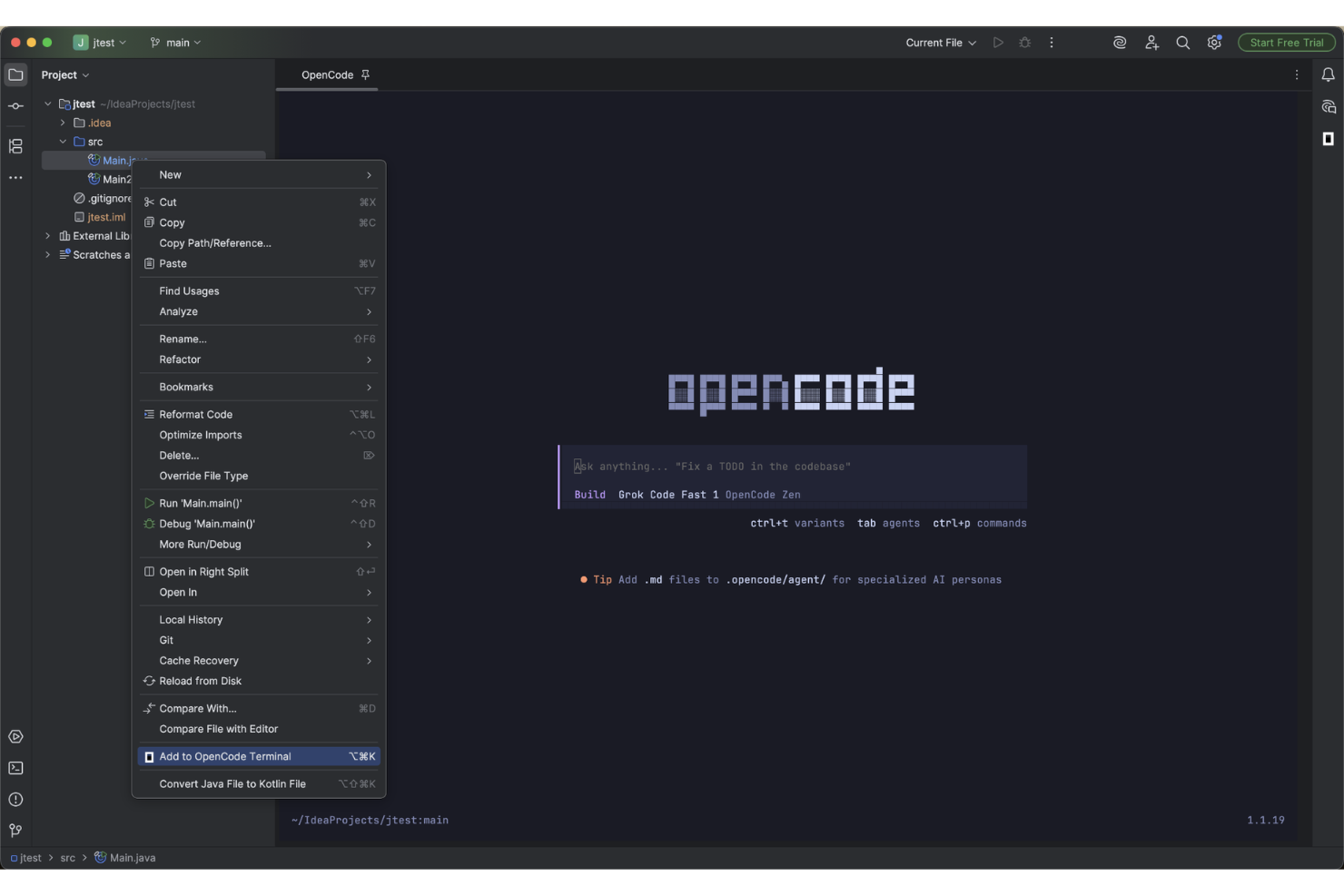The image size is (1344, 896).
Task: Select Find Usages menu entry
Action: click(x=259, y=290)
